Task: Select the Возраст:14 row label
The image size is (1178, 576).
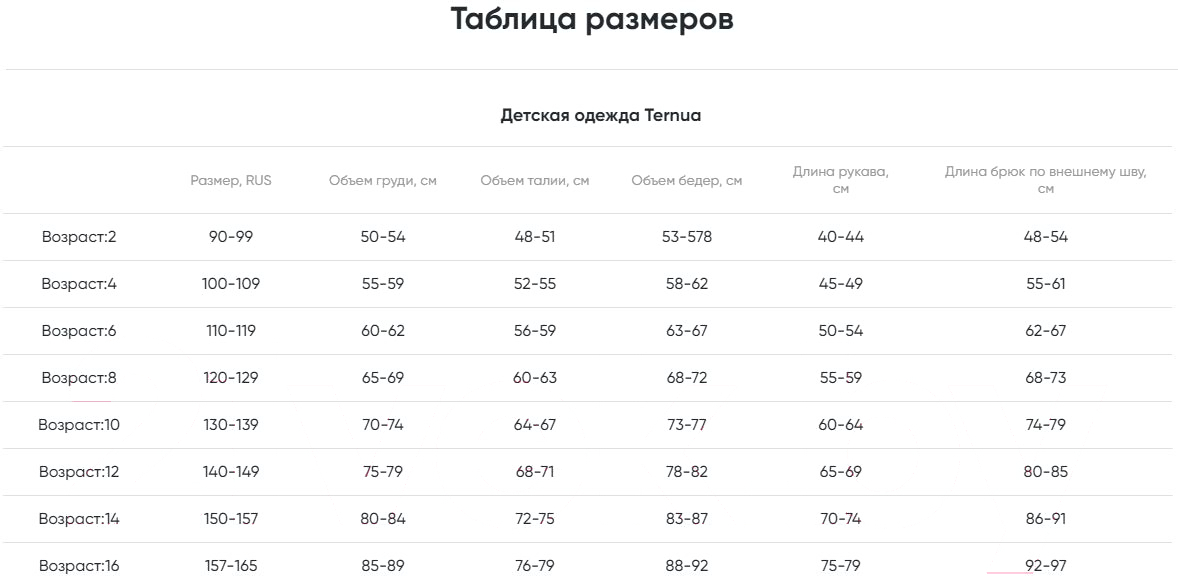Action: (79, 519)
